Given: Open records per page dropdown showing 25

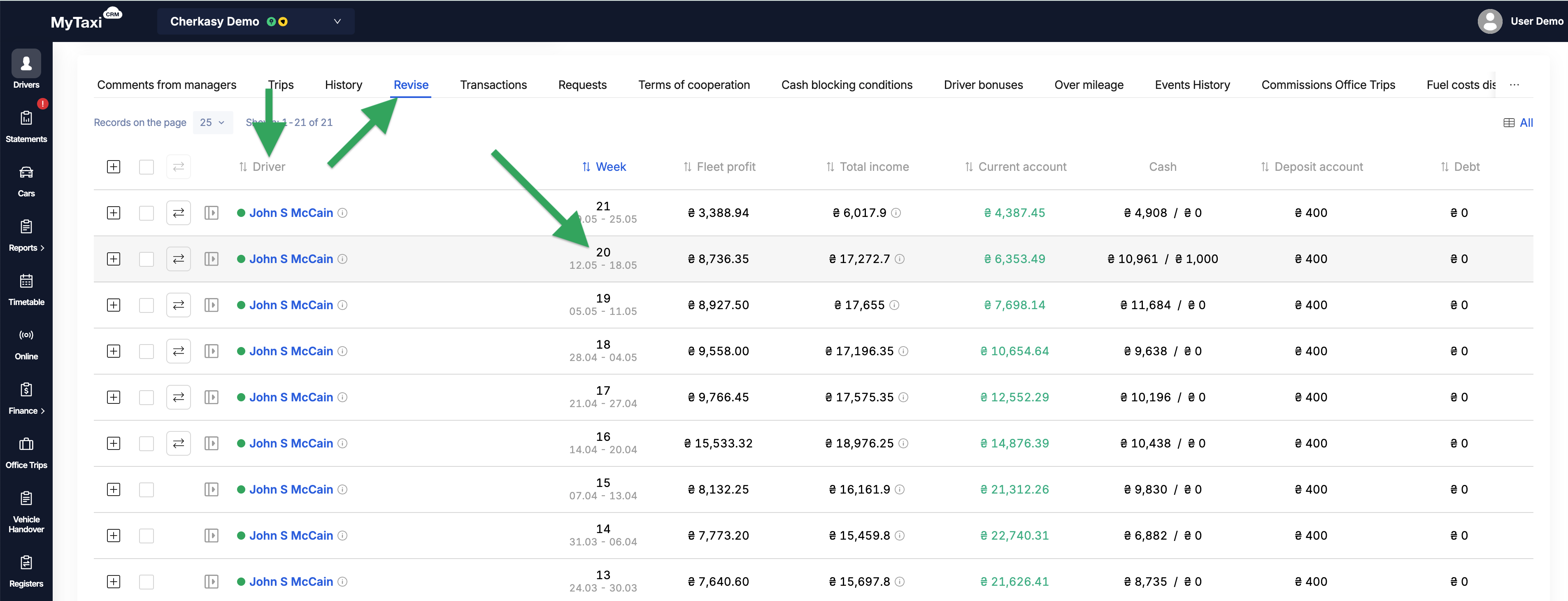Looking at the screenshot, I should tap(212, 122).
